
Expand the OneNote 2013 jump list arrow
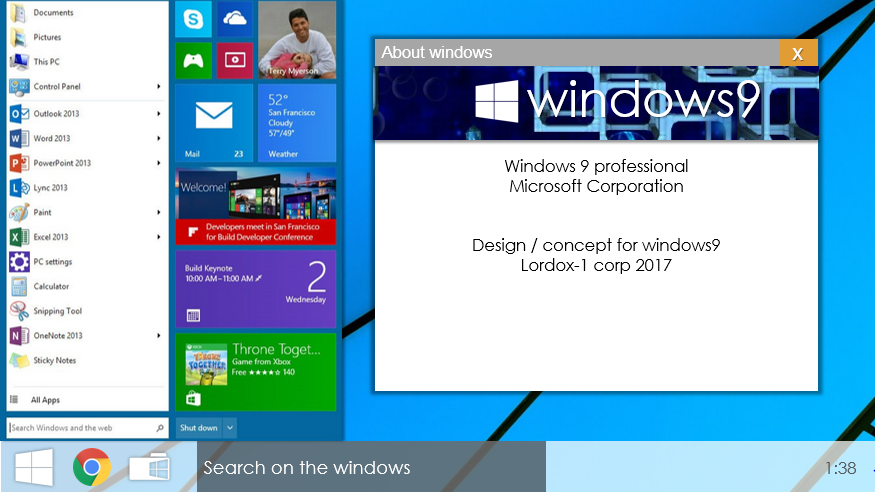[158, 336]
